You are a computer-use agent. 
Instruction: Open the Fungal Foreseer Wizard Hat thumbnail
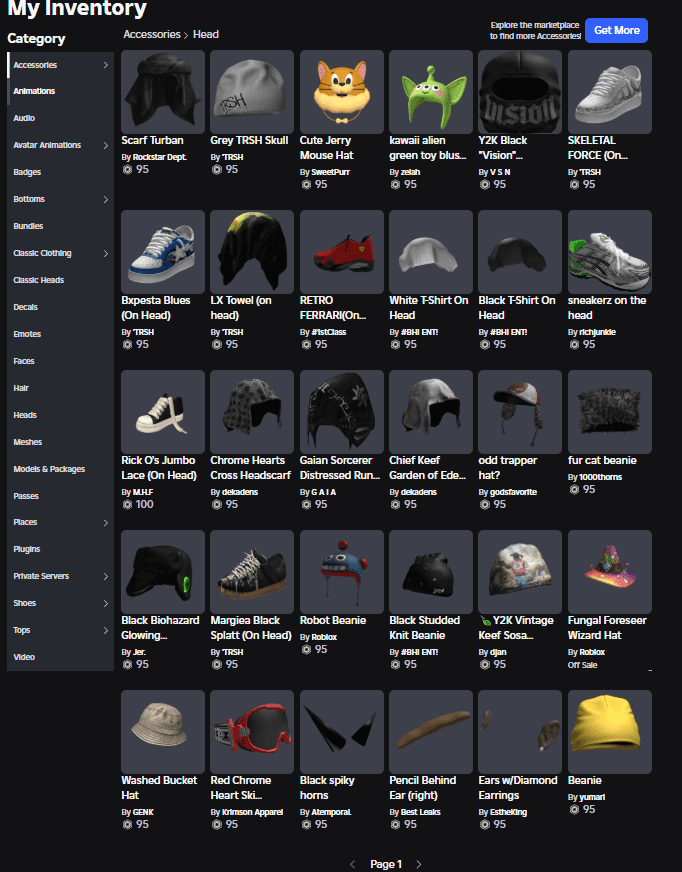click(609, 572)
